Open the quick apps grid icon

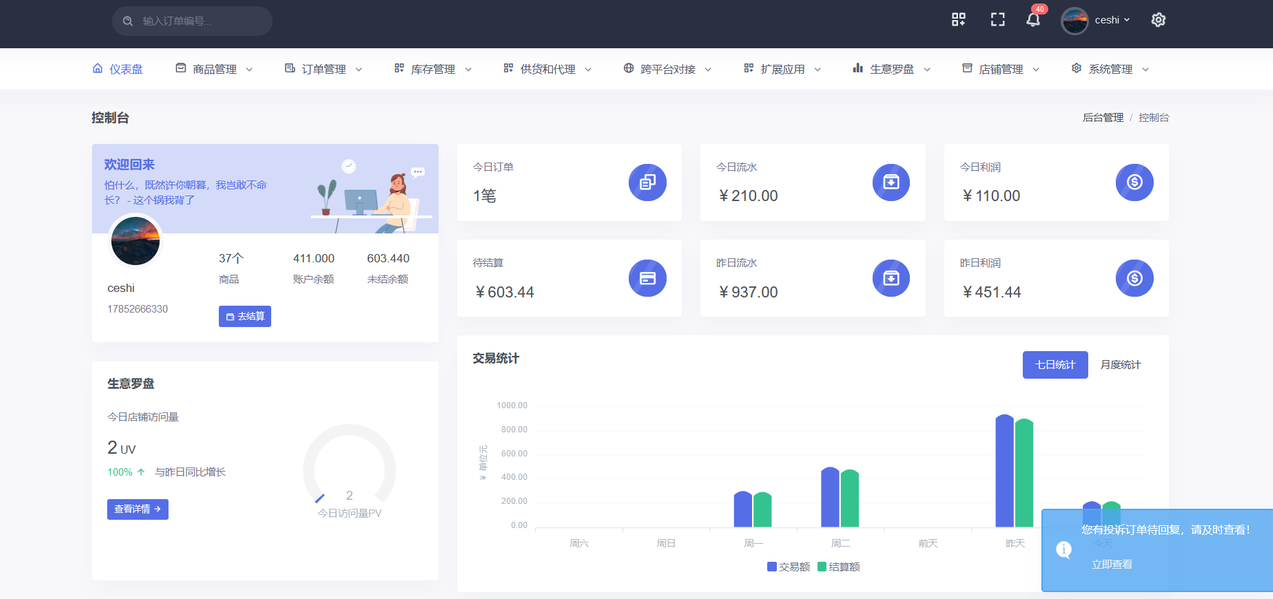958,20
